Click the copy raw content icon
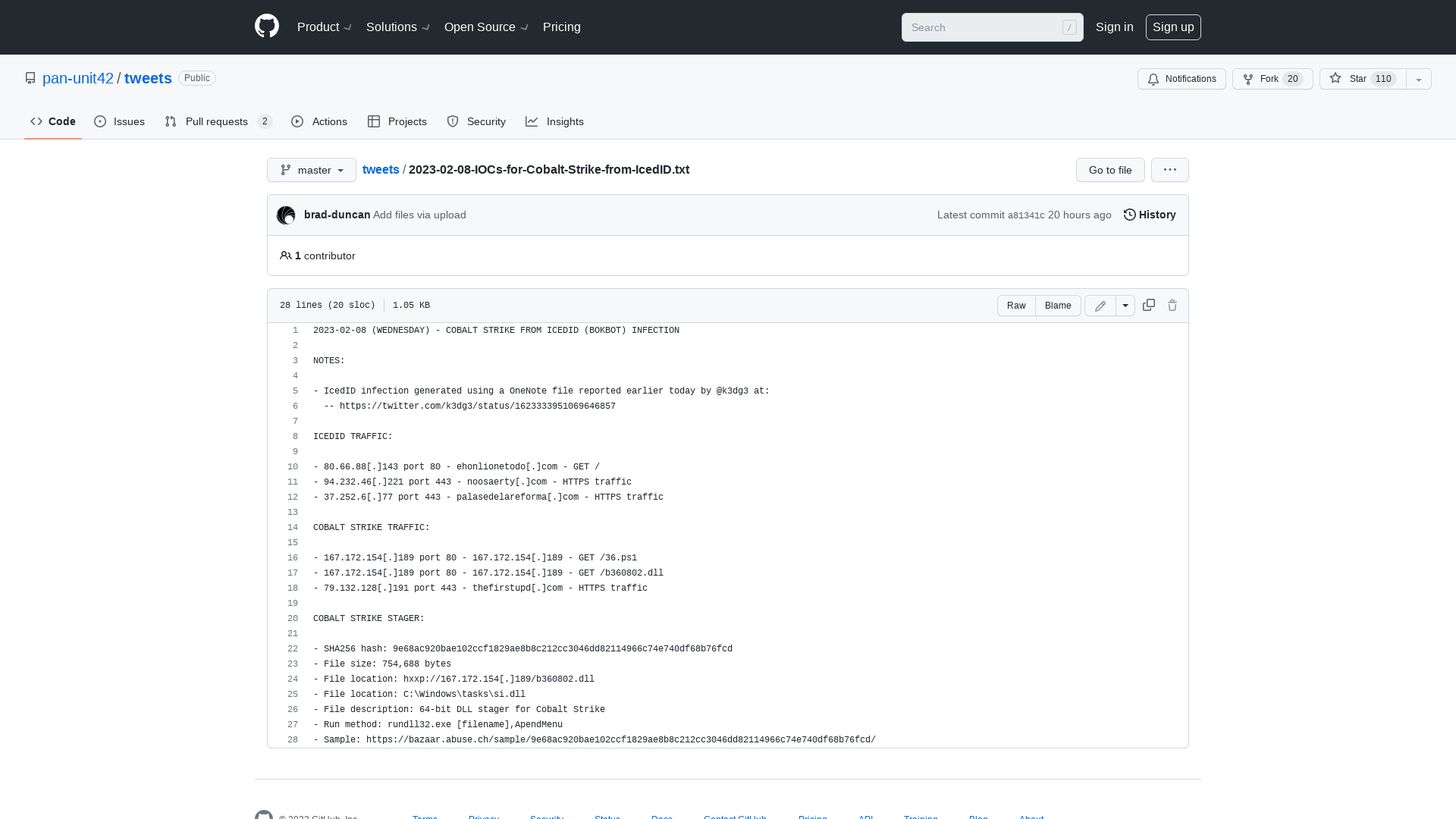The height and width of the screenshot is (819, 1456). (1148, 305)
